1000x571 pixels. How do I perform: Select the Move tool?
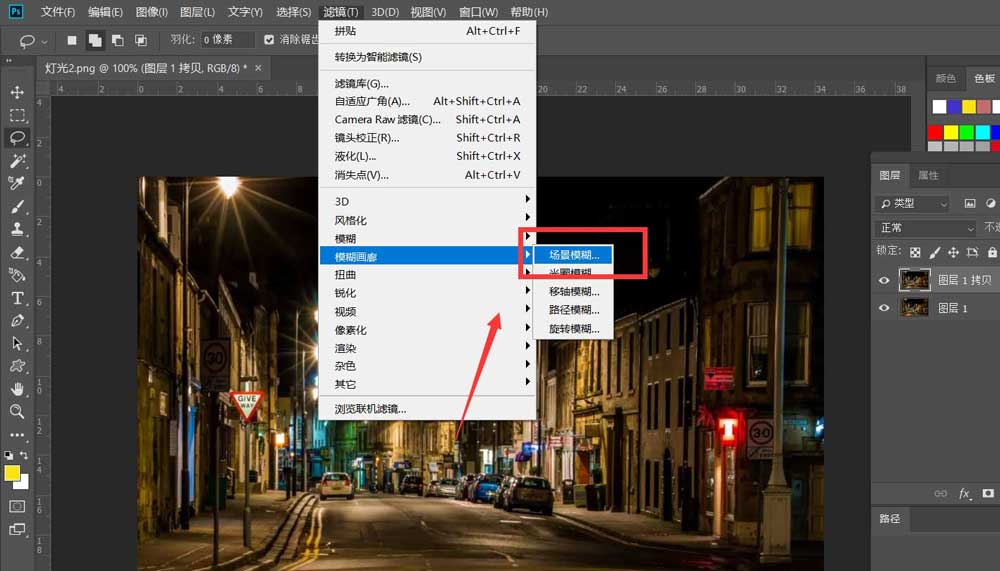(17, 92)
